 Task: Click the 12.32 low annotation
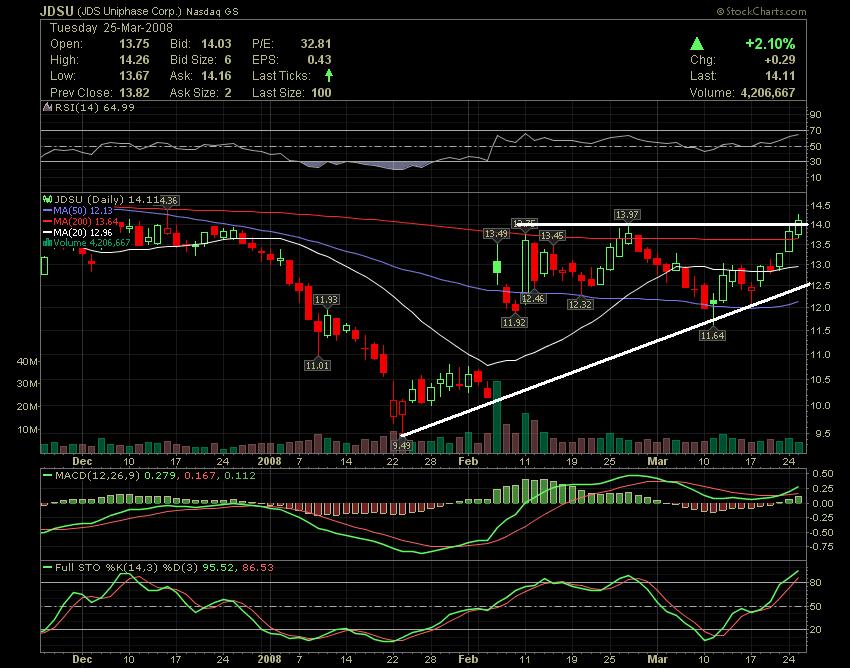coord(579,304)
